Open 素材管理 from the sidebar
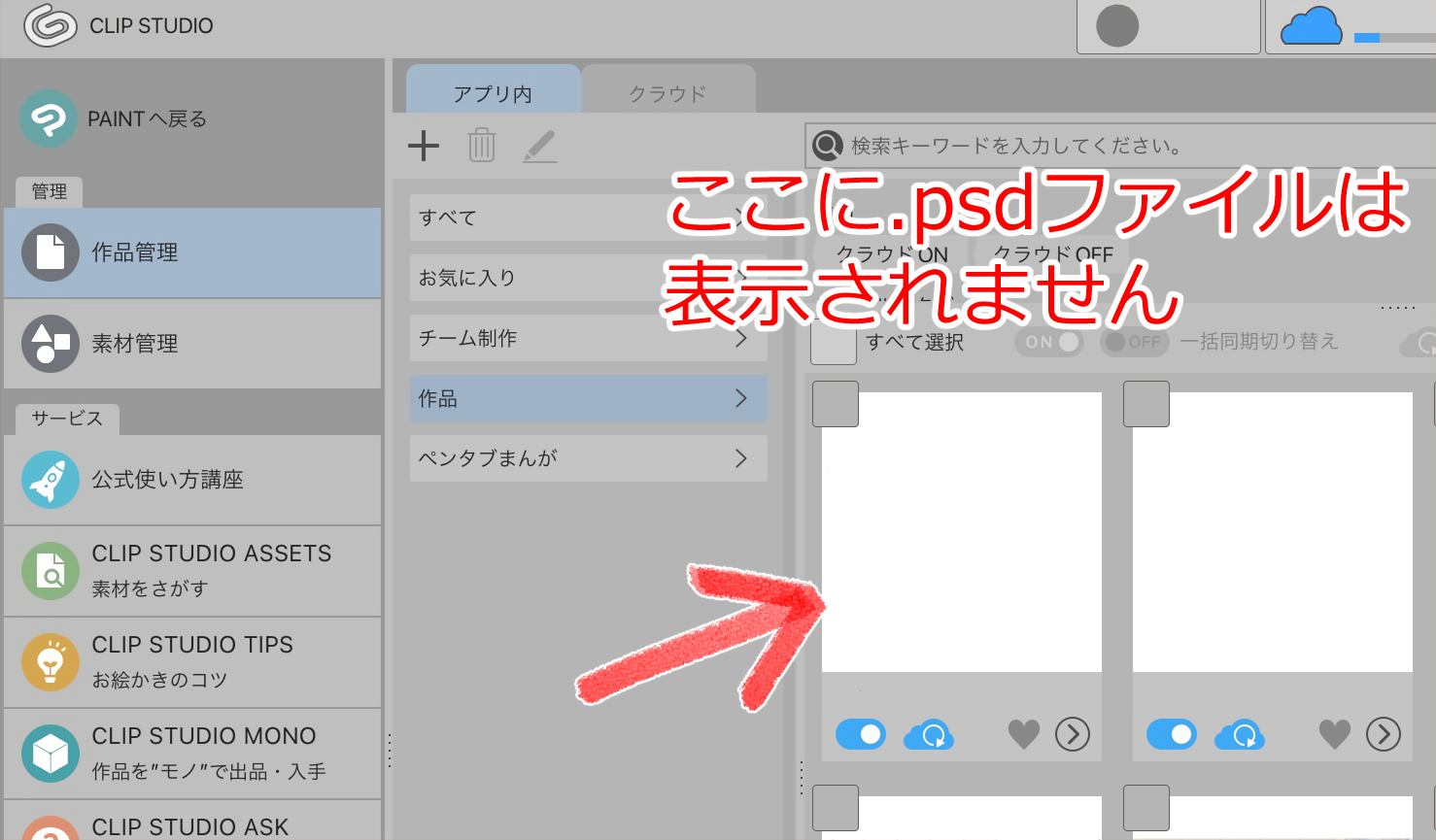 (192, 344)
